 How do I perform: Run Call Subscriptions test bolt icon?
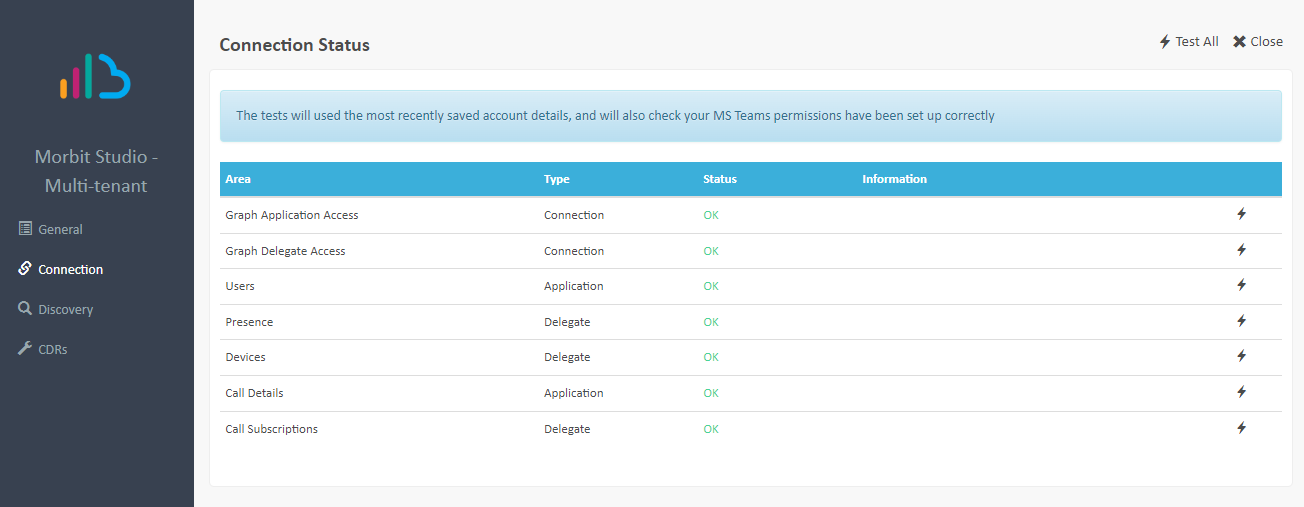point(1241,428)
